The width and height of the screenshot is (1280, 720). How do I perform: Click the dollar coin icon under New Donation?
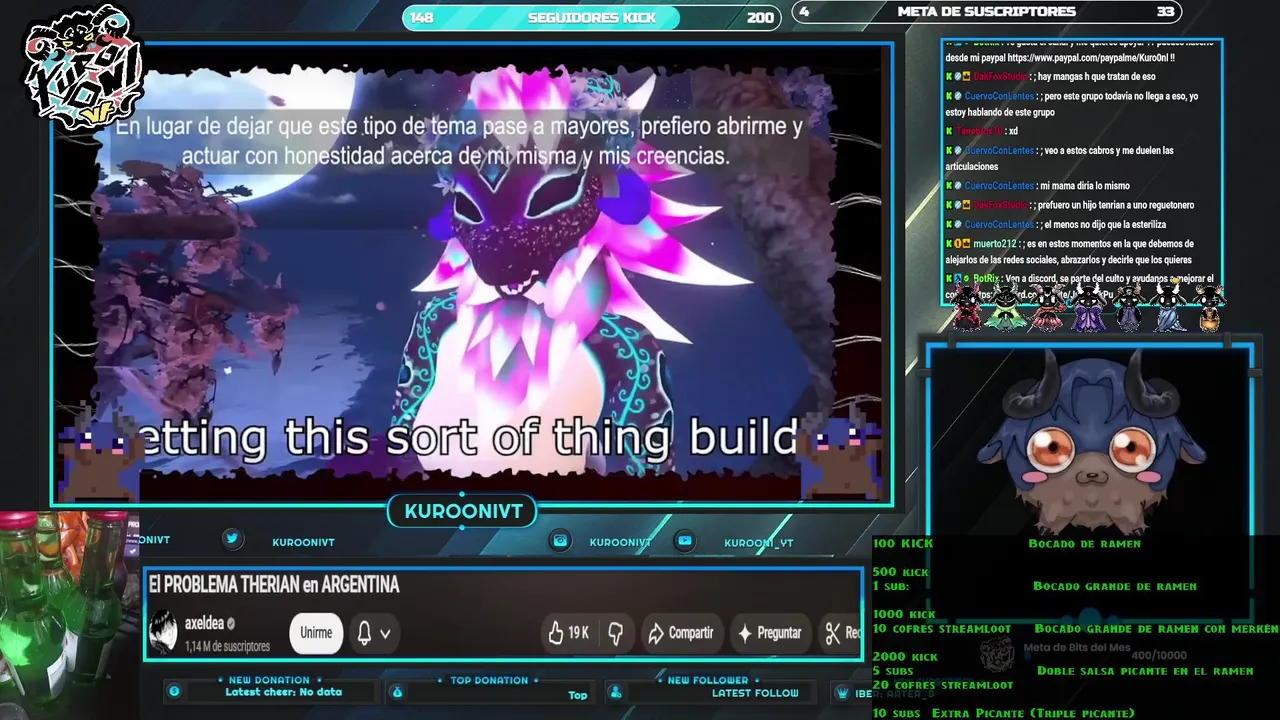[174, 691]
